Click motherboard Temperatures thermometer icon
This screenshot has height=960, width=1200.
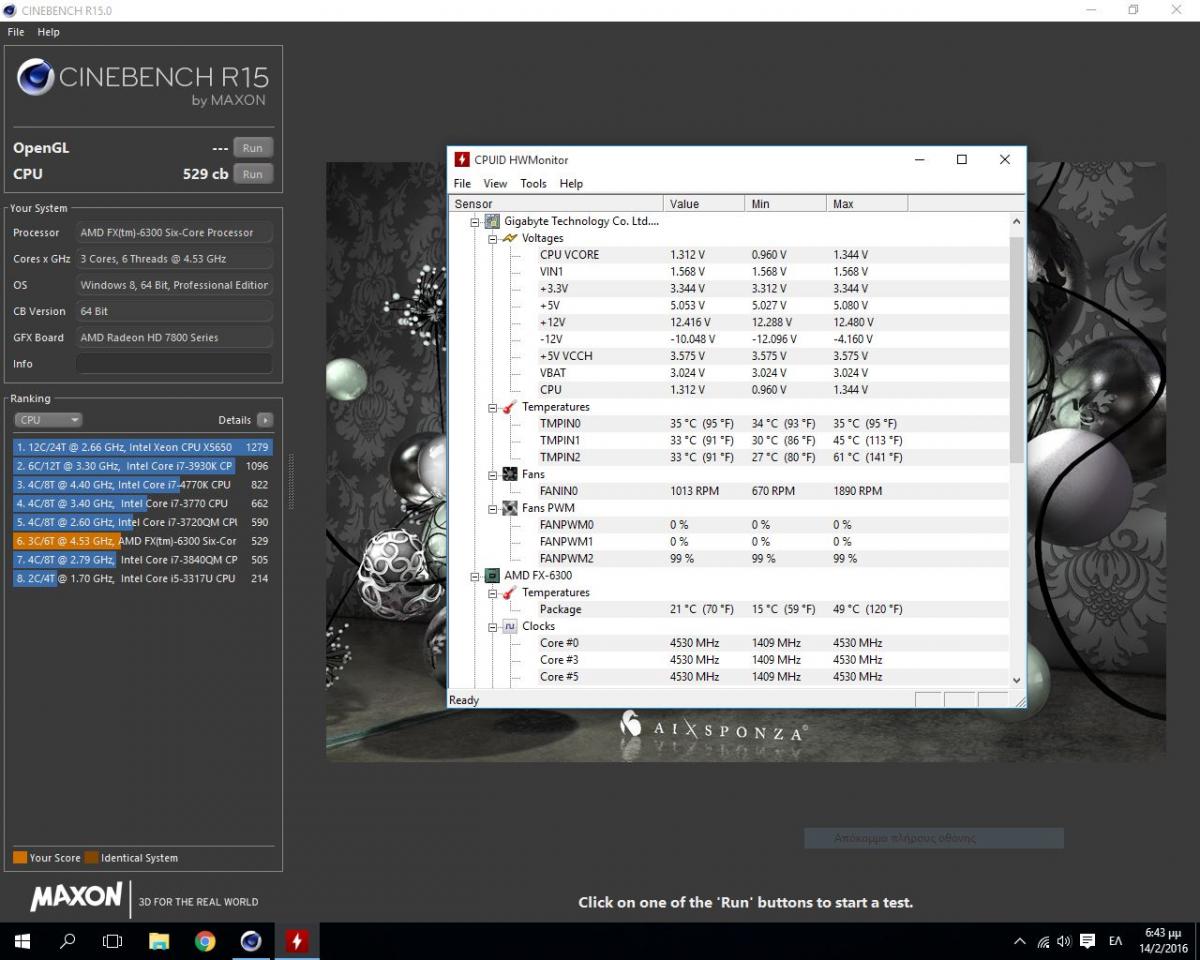[509, 407]
